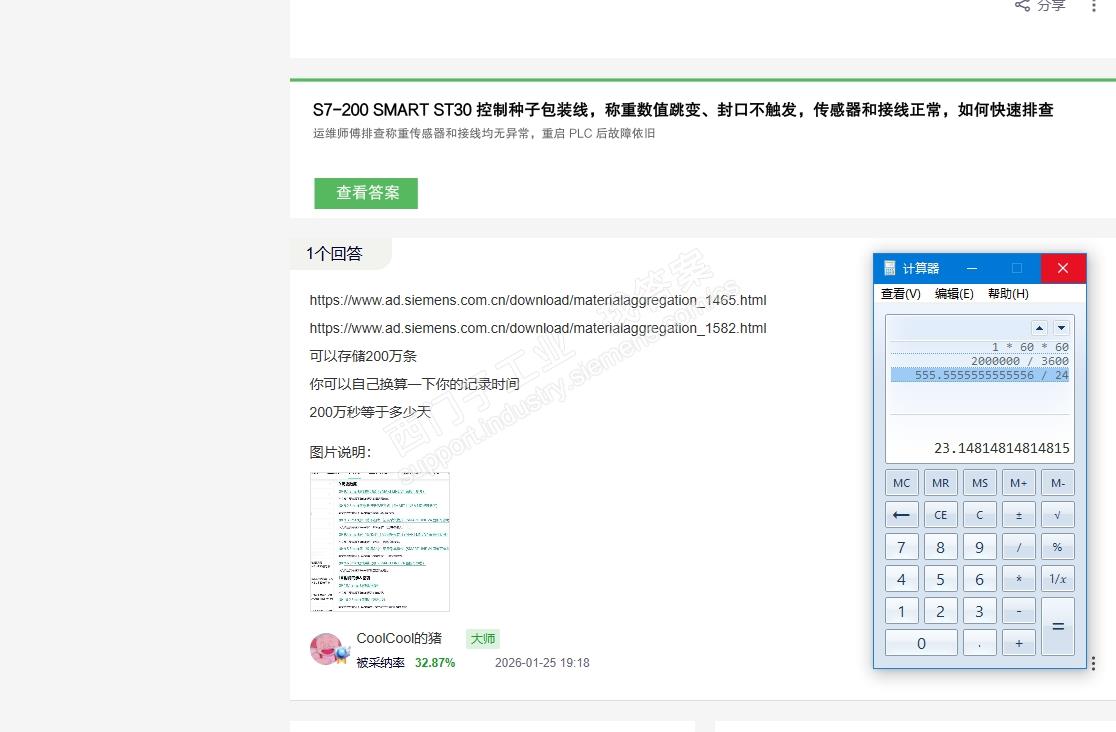1116x732 pixels.
Task: Click CoolCool的猪 avatar picture
Action: [327, 649]
